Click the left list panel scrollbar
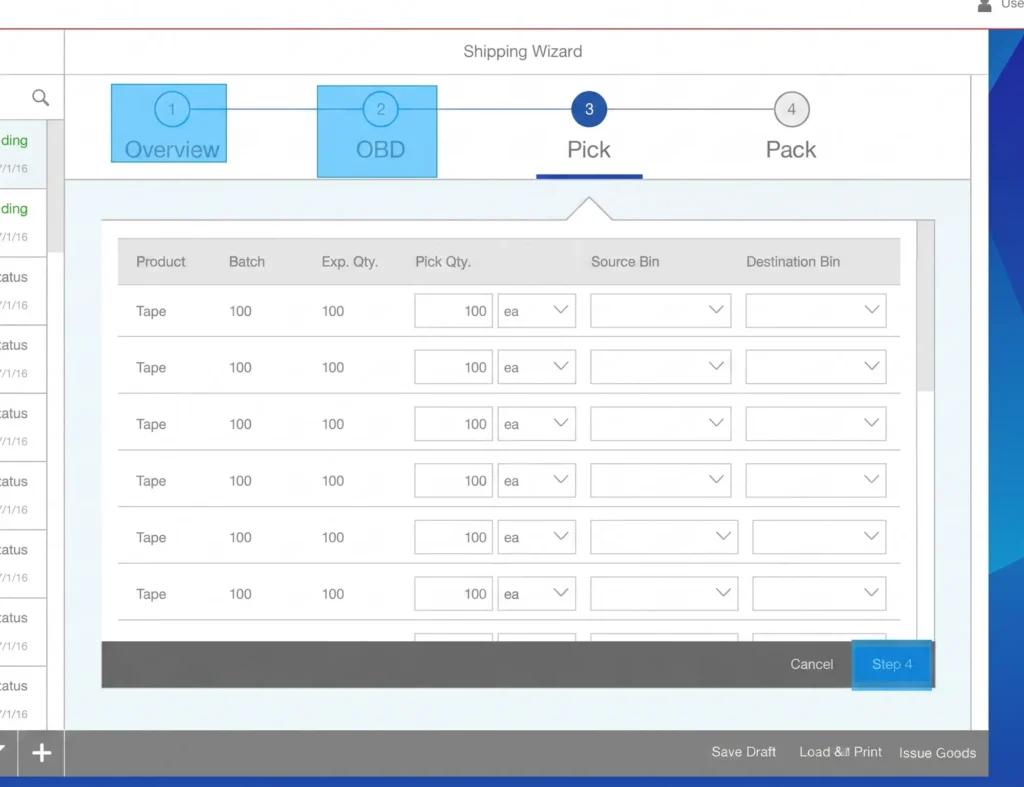 pyautogui.click(x=56, y=186)
